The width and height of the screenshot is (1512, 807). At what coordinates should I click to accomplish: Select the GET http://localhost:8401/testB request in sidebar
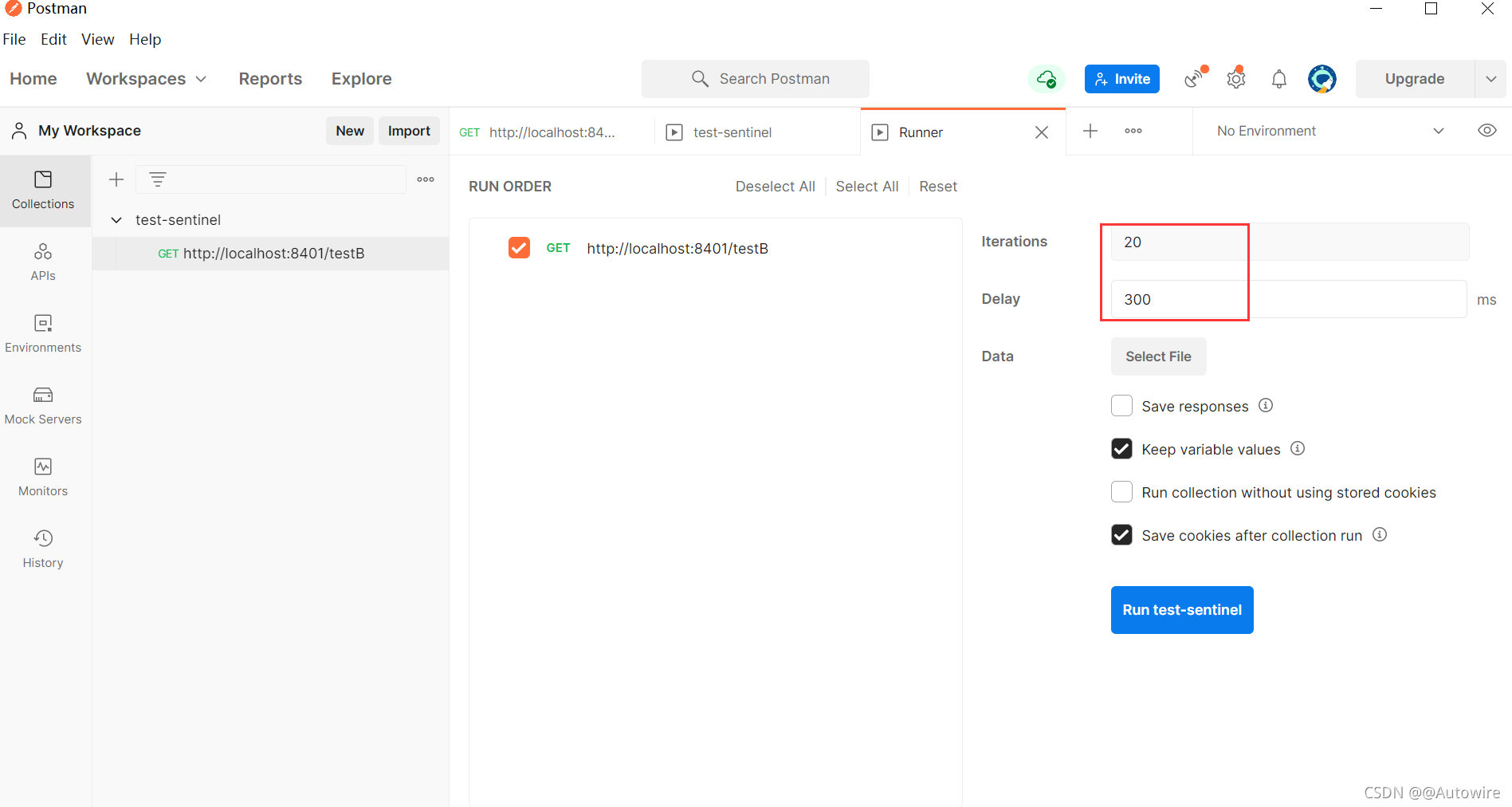click(271, 254)
